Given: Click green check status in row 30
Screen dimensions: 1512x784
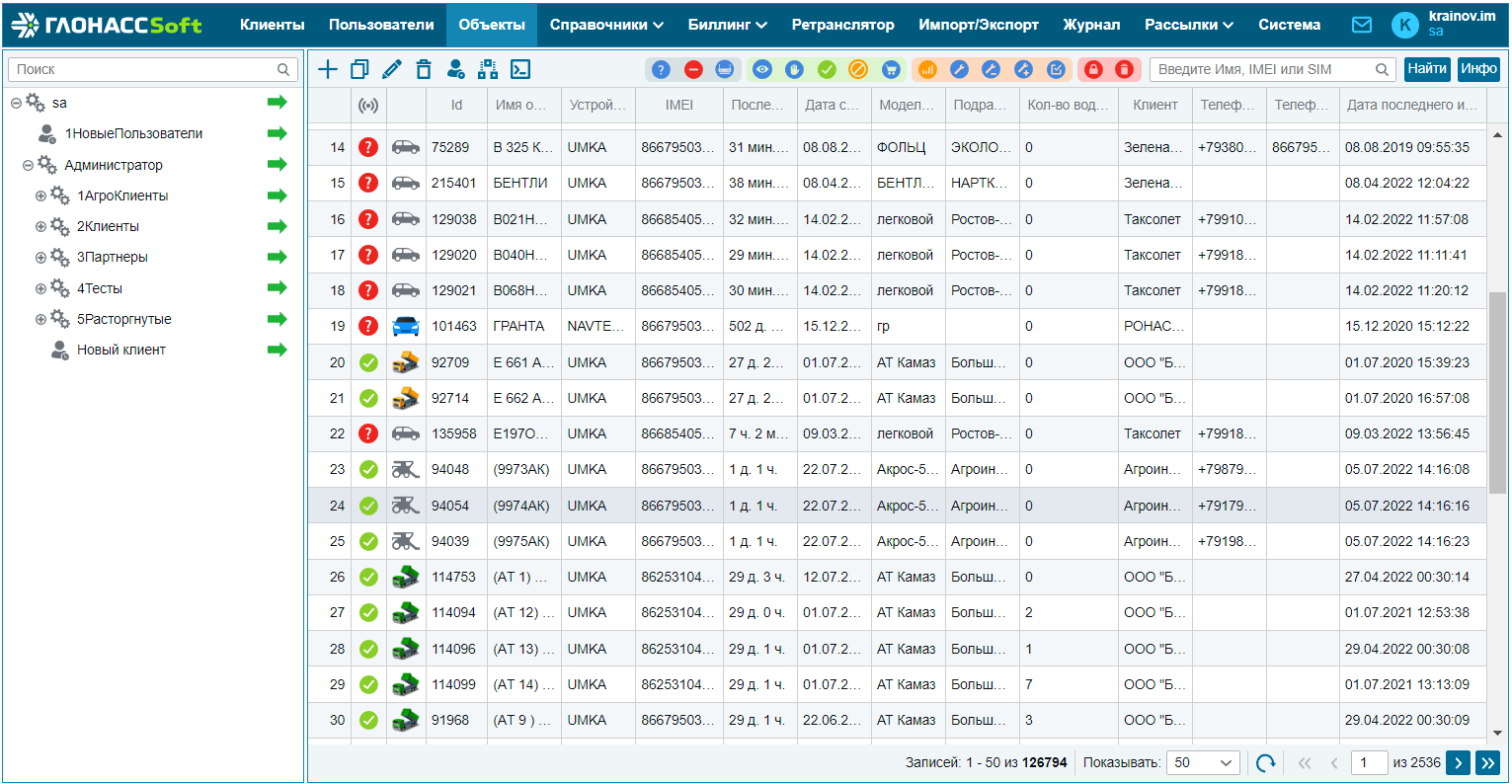Looking at the screenshot, I should [x=368, y=720].
